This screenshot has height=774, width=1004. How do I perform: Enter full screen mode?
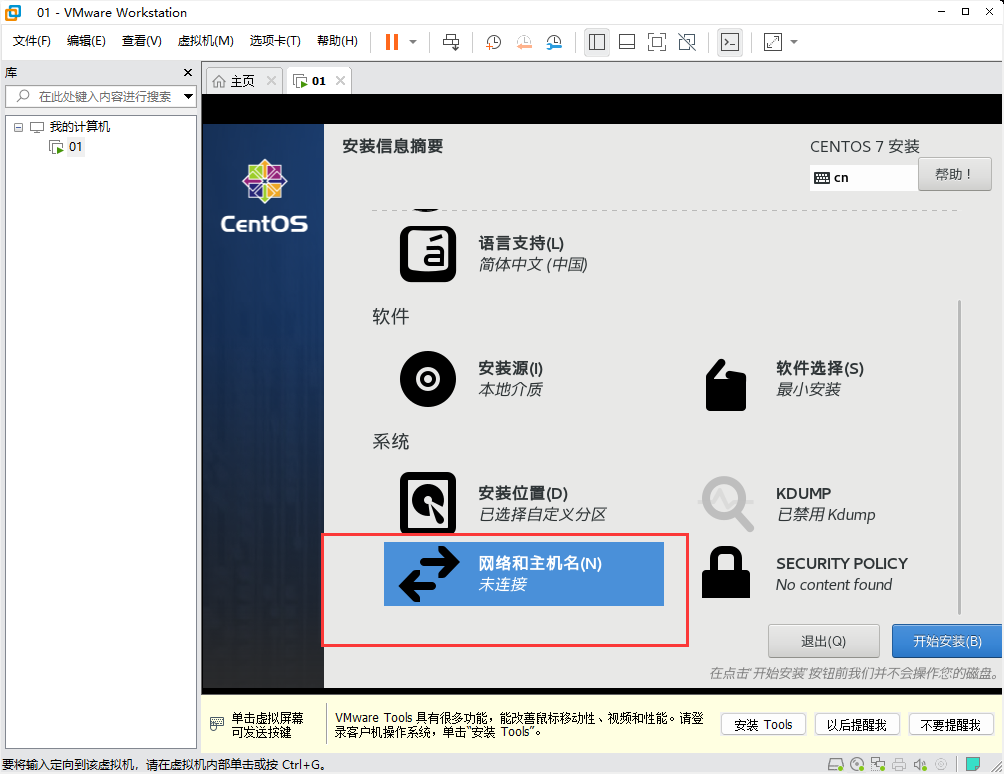[x=657, y=42]
